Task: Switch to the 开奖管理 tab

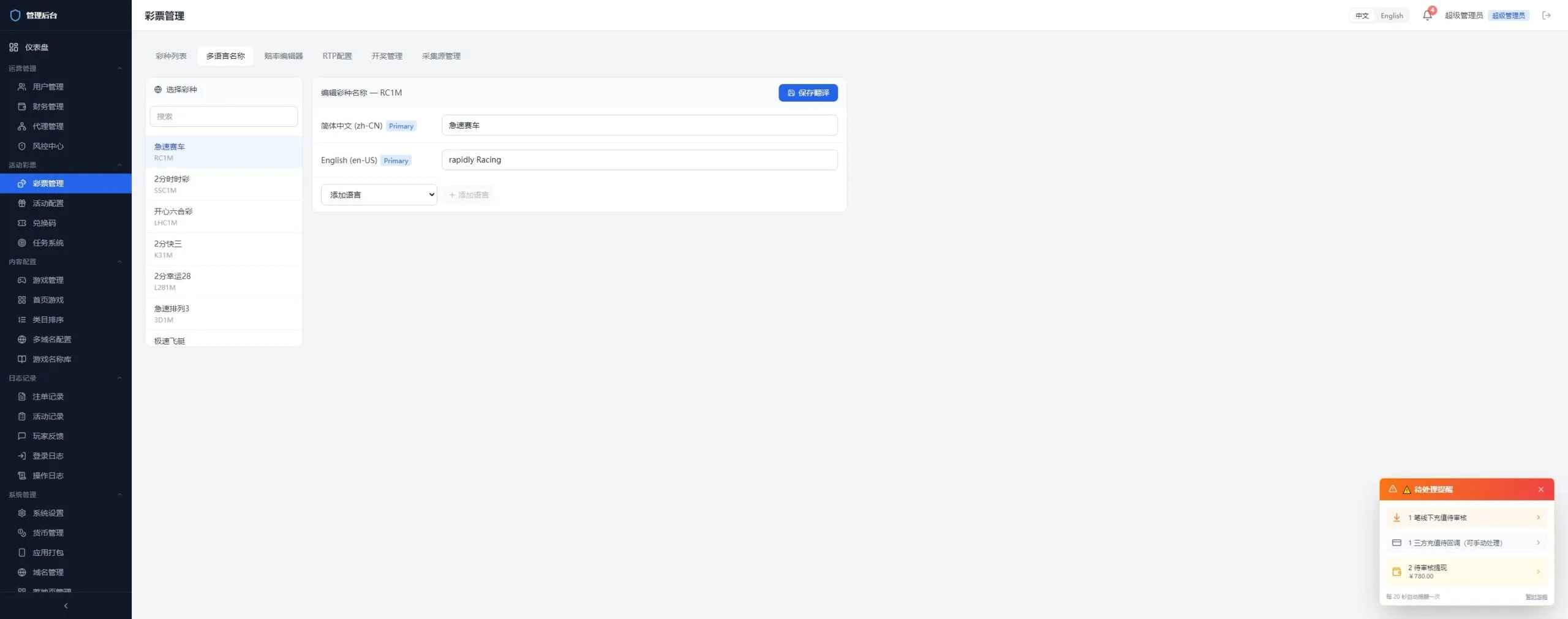Action: click(x=386, y=56)
